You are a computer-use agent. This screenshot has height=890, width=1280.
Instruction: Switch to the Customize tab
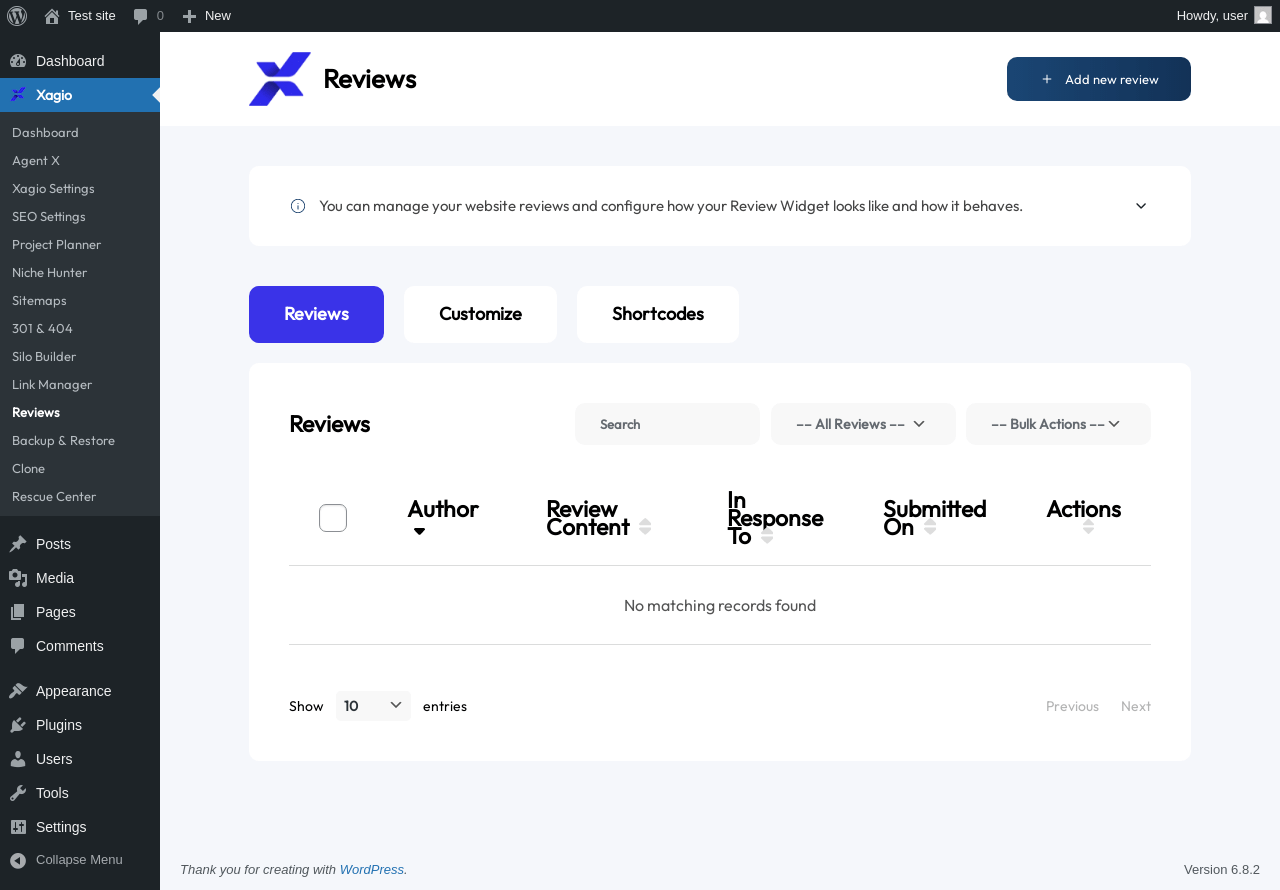[480, 314]
